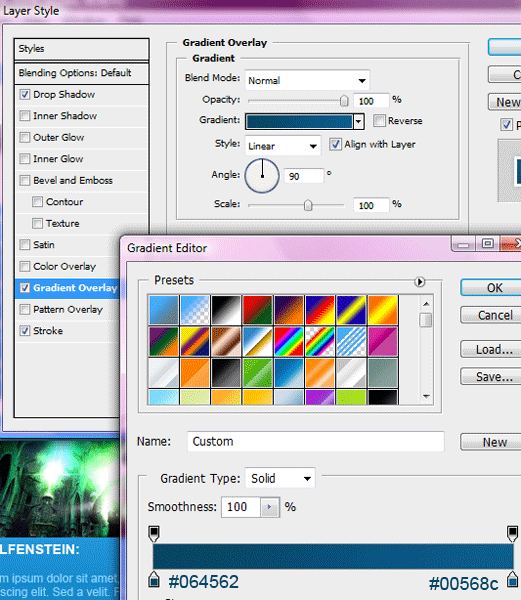Click OK in the Gradient Editor
The height and width of the screenshot is (600, 521).
tap(492, 288)
